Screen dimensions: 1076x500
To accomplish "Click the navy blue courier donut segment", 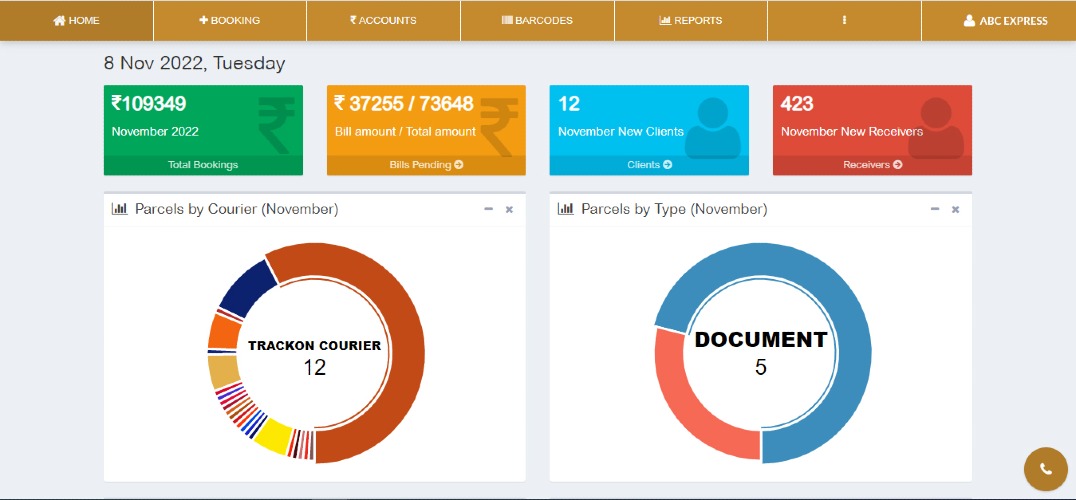I will click(x=246, y=288).
